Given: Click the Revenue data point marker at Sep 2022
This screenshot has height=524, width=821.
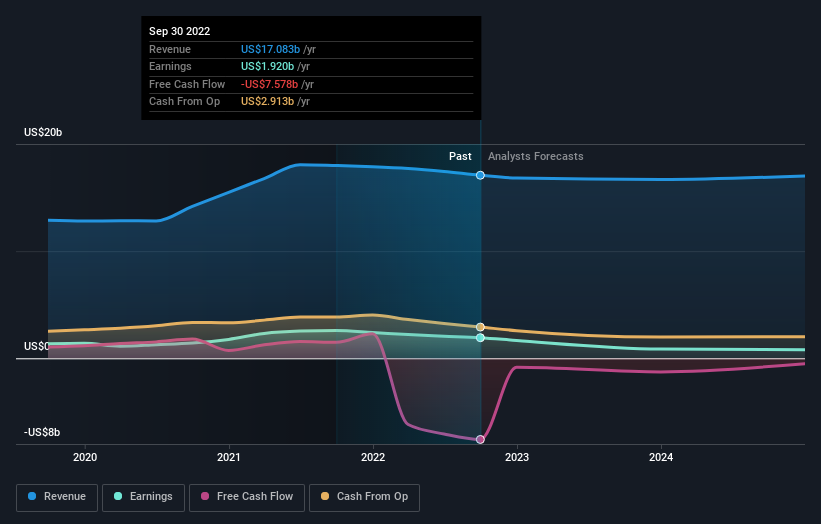Looking at the screenshot, I should 480,175.
